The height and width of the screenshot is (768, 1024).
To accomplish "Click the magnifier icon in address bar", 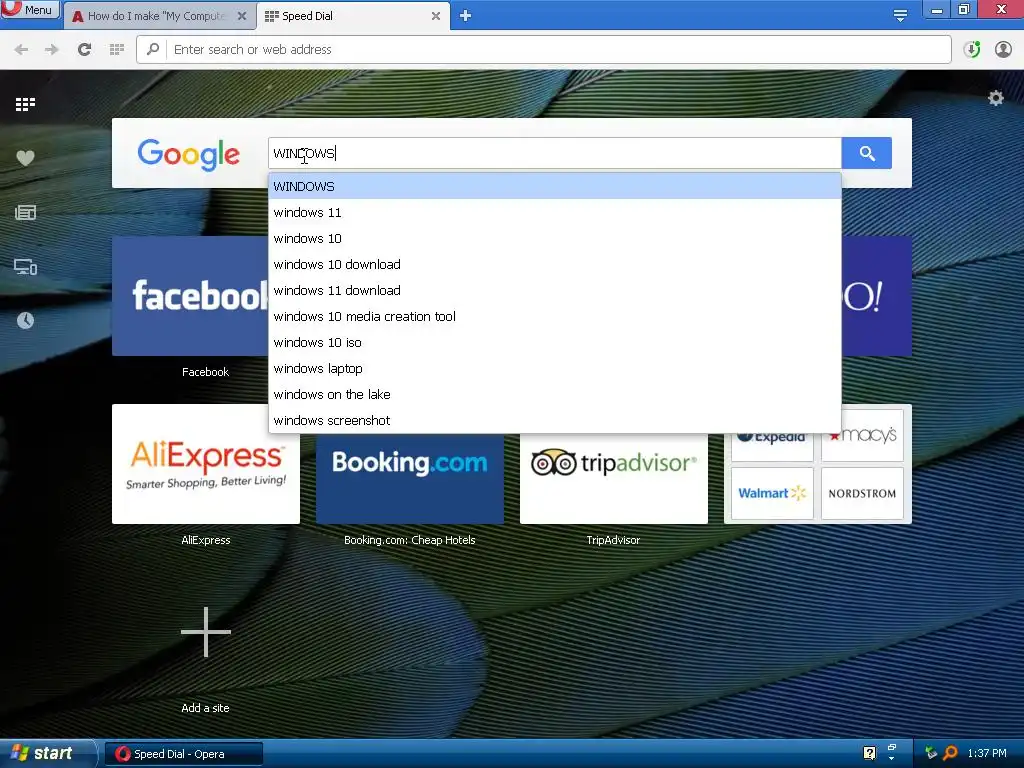I will pyautogui.click(x=153, y=49).
